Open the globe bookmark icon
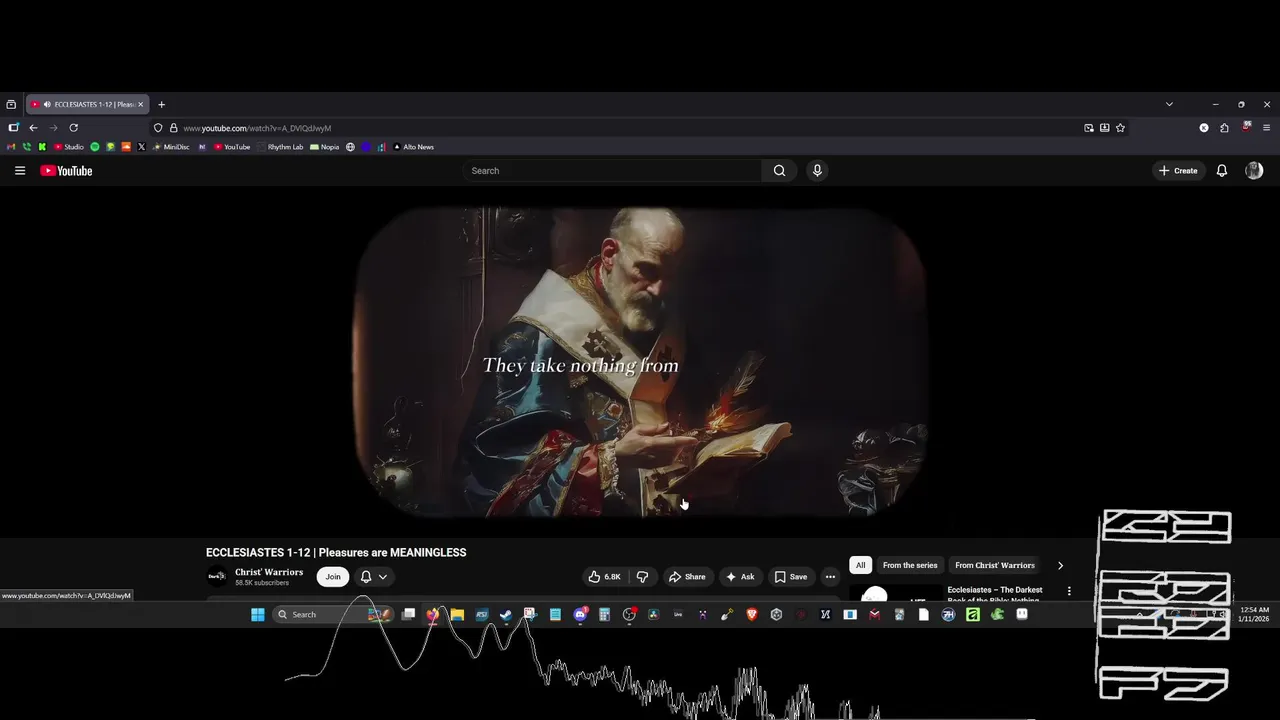The height and width of the screenshot is (720, 1280). tap(350, 147)
